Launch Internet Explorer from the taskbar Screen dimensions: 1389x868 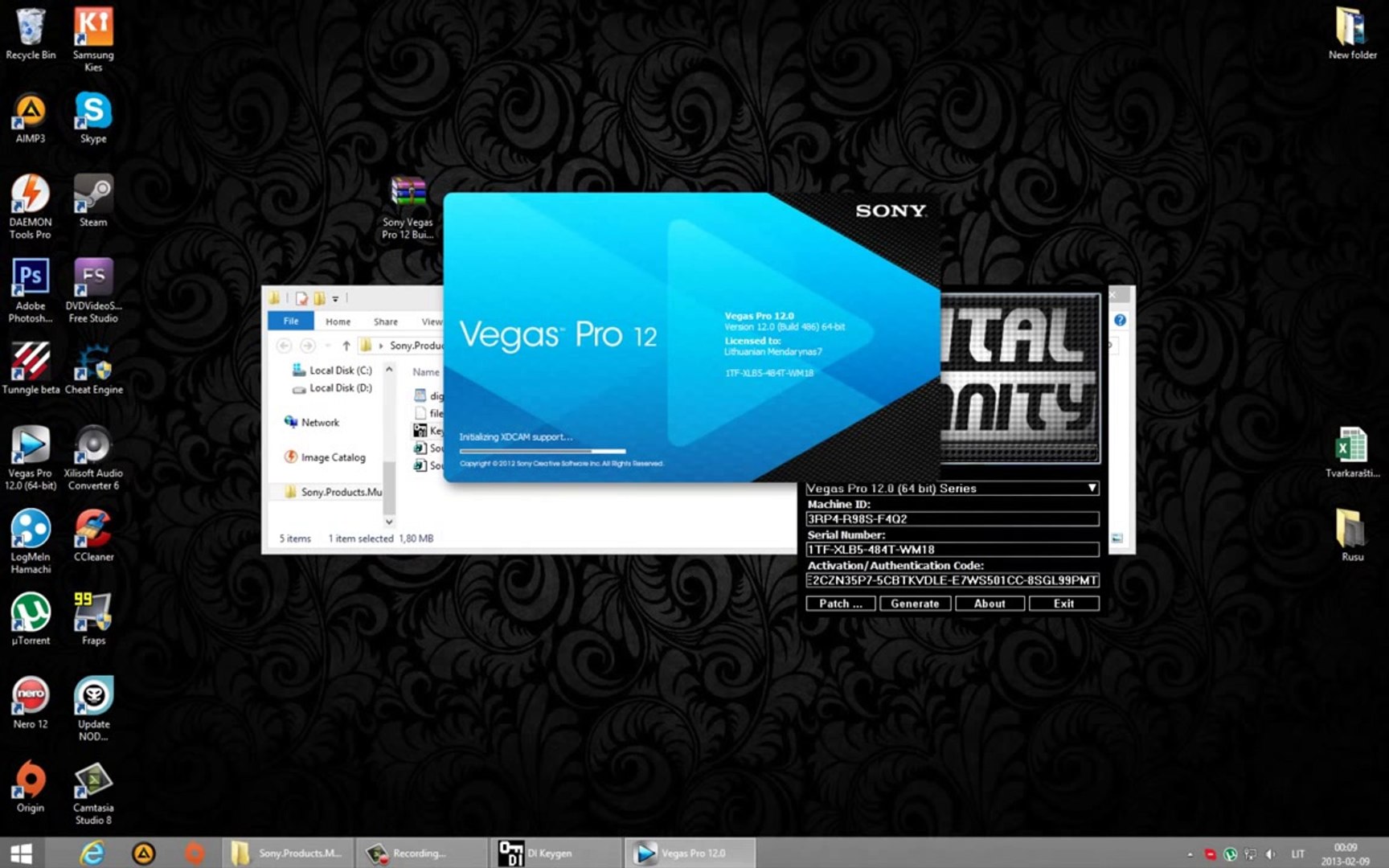click(92, 853)
